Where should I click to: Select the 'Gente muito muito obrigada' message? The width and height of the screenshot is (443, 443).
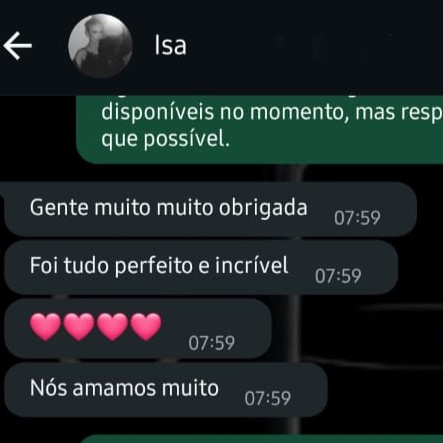pyautogui.click(x=210, y=209)
